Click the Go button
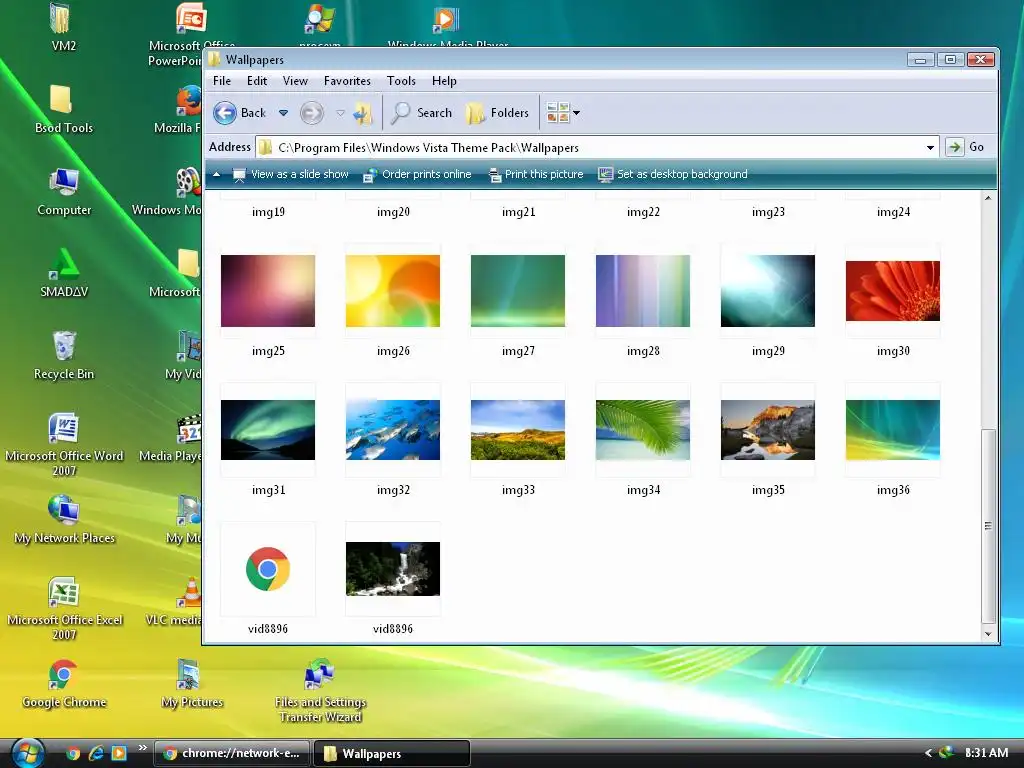Viewport: 1024px width, 768px height. 965,147
